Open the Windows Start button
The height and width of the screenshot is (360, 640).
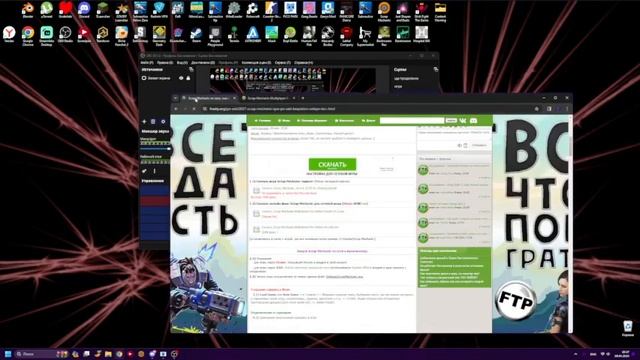pos(8,354)
